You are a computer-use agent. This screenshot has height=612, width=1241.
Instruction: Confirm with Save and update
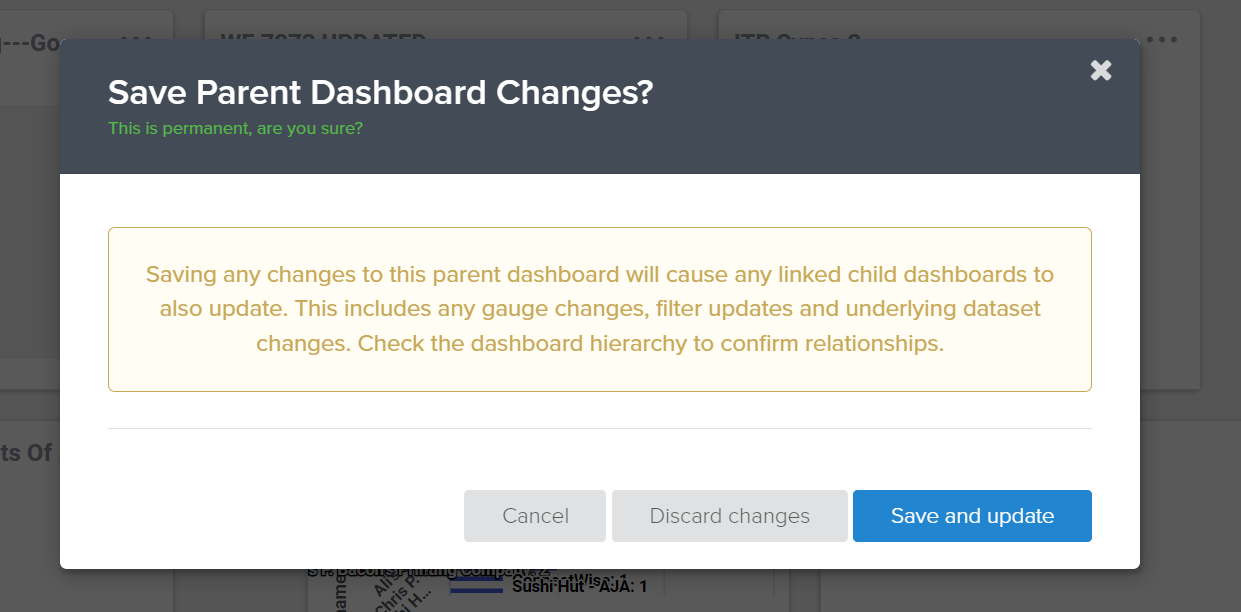tap(972, 516)
